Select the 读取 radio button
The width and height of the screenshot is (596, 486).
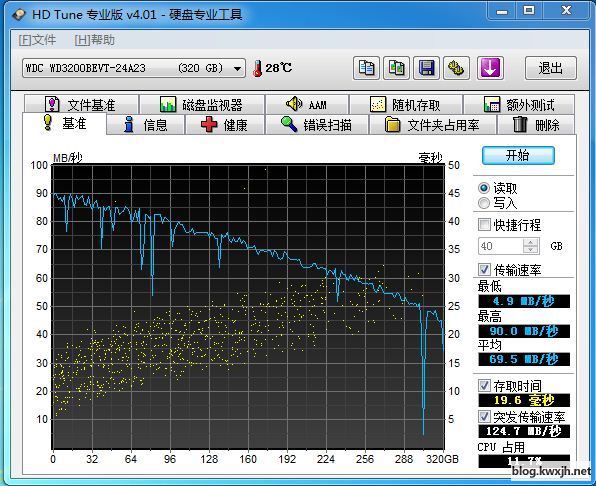coord(484,188)
